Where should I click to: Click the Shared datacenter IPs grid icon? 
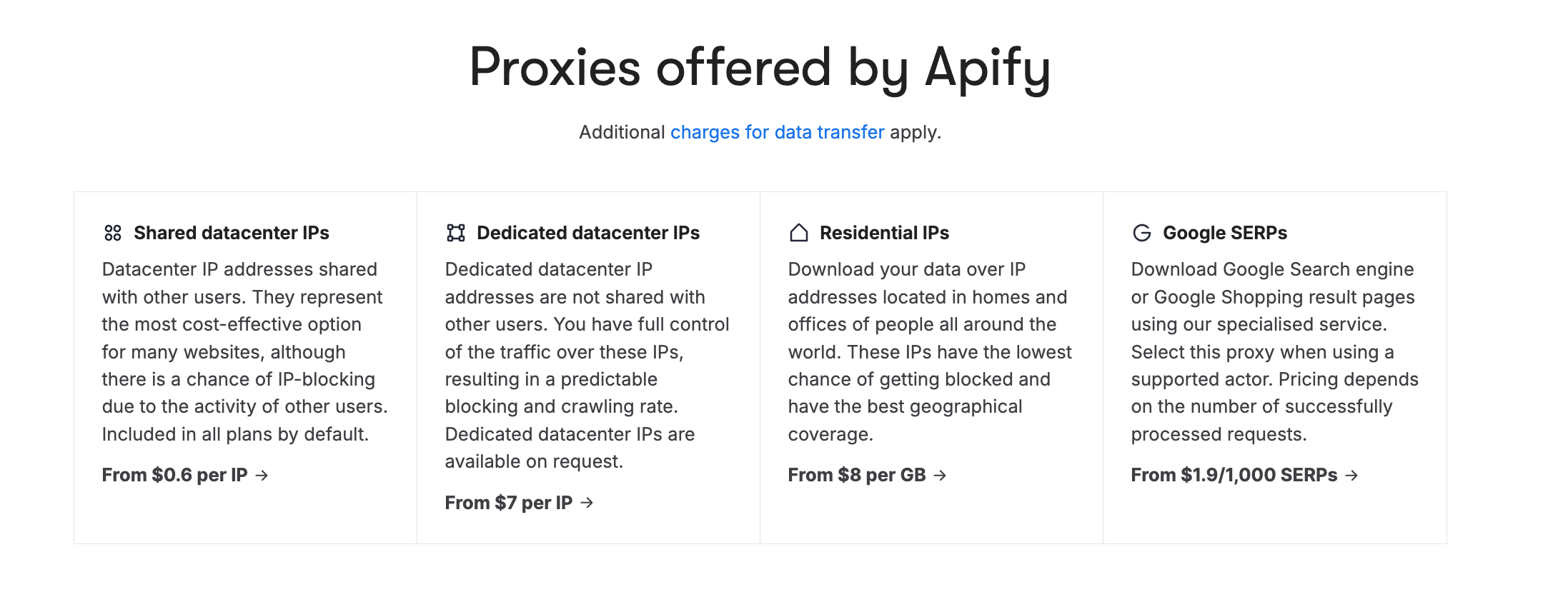click(113, 231)
